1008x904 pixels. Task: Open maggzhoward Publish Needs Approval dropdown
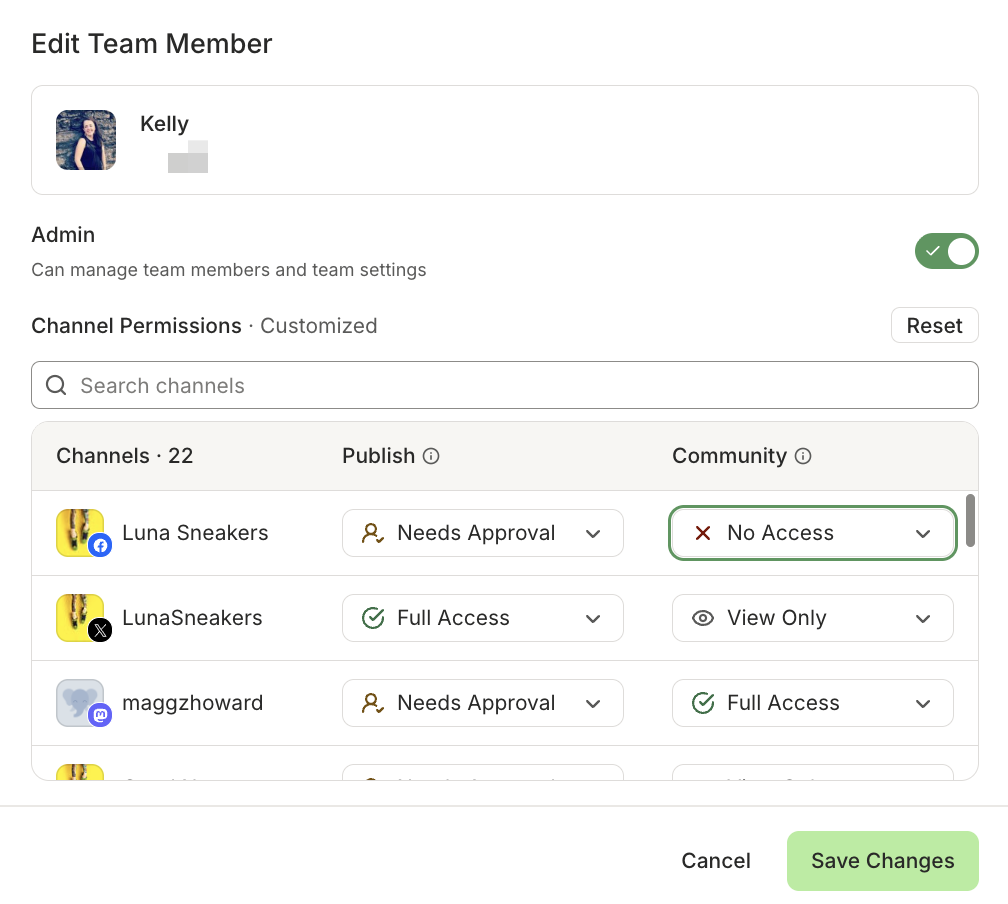483,703
